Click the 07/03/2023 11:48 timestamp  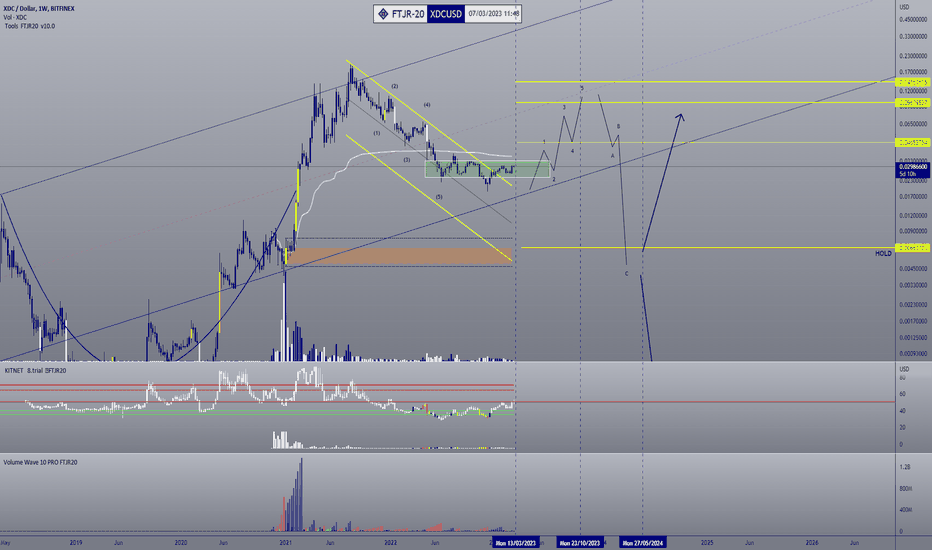coord(493,14)
